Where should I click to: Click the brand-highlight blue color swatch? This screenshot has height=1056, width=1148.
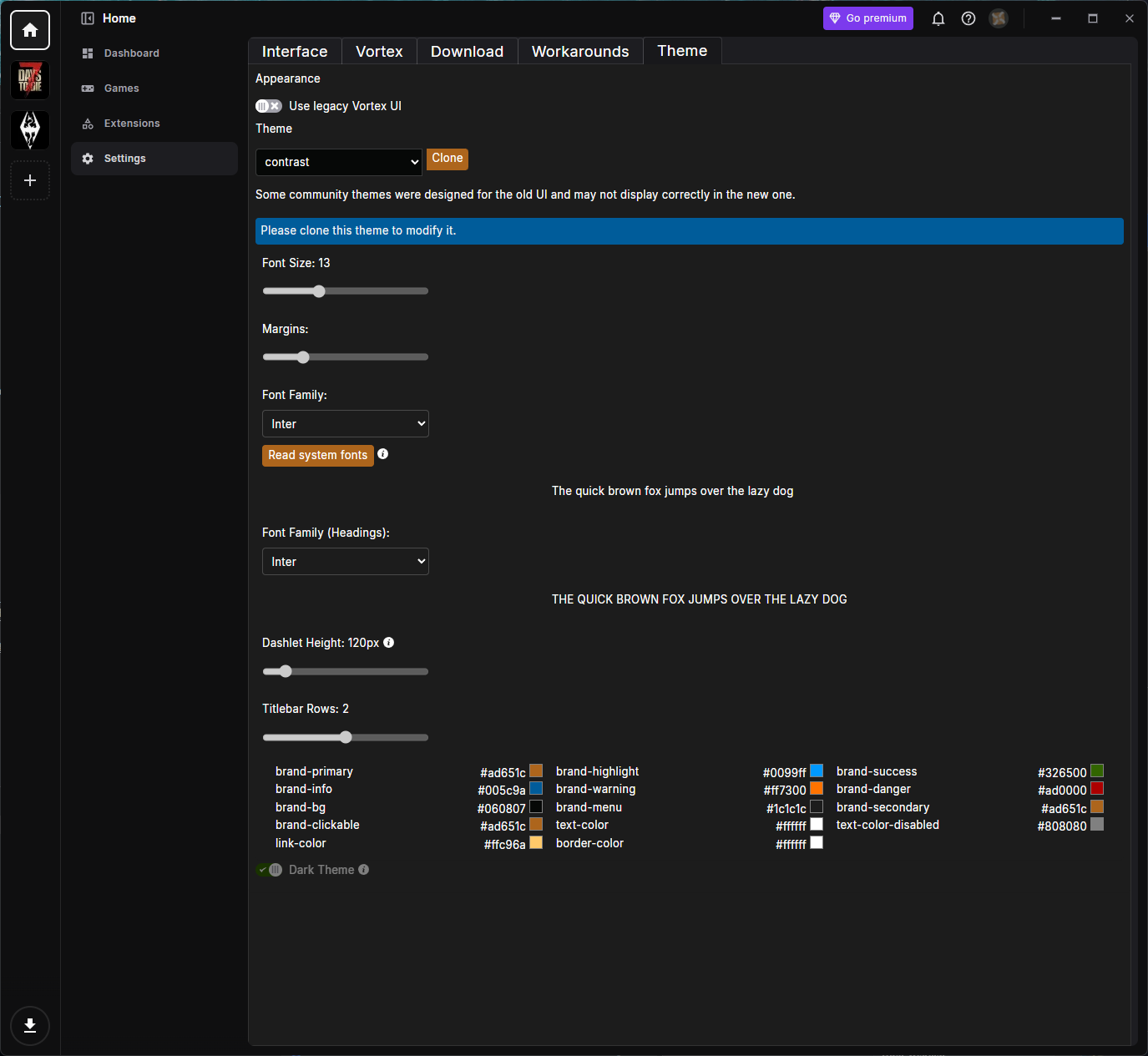click(x=817, y=771)
